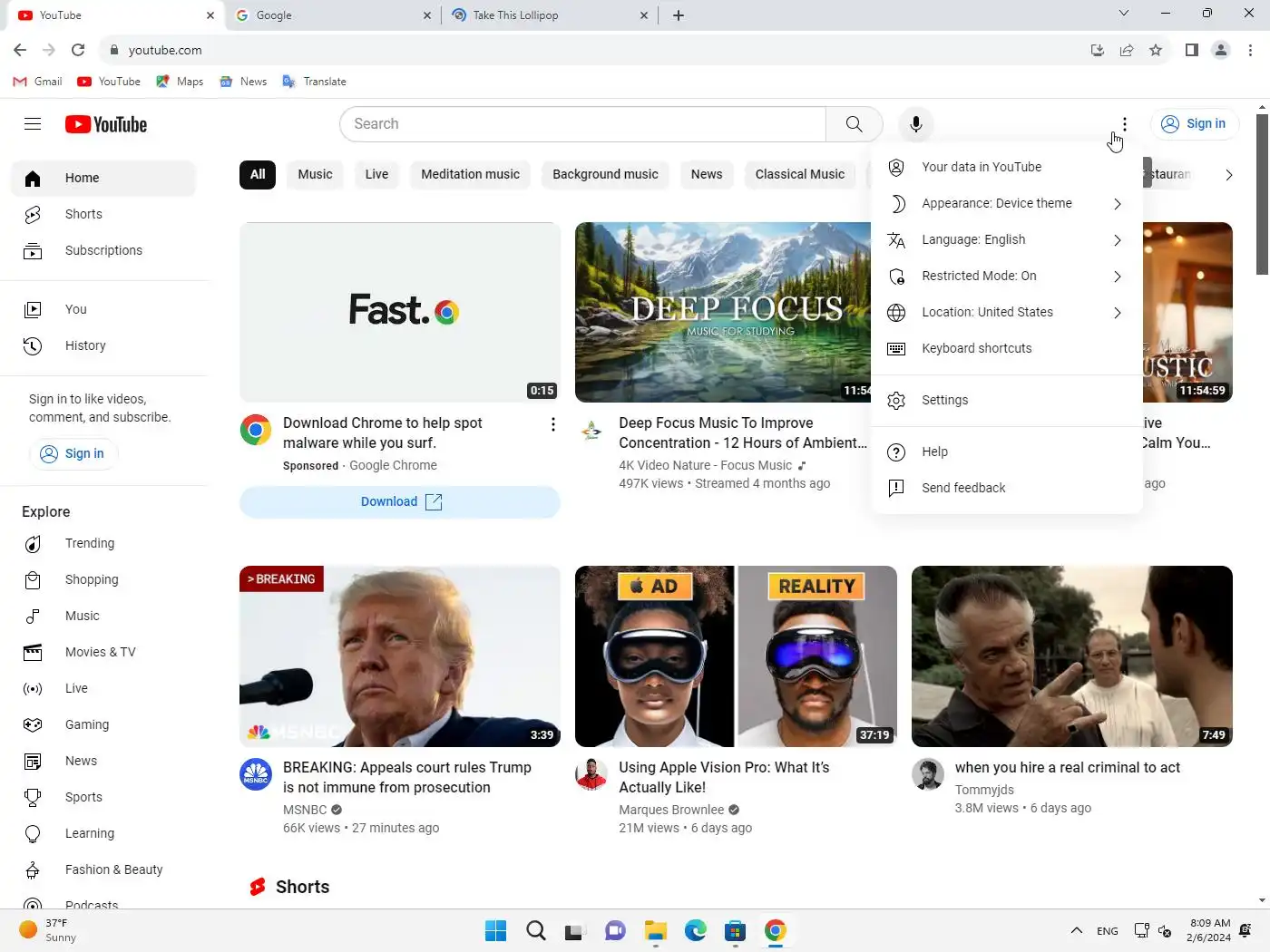Open Sports in Explore
The width and height of the screenshot is (1270, 952).
coord(103,797)
